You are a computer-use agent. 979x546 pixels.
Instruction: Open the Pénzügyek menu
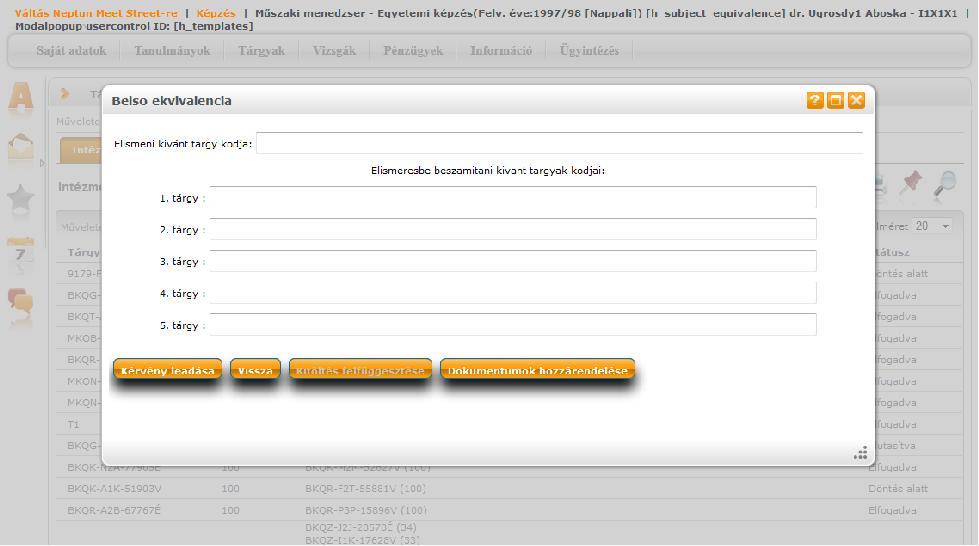[x=413, y=51]
